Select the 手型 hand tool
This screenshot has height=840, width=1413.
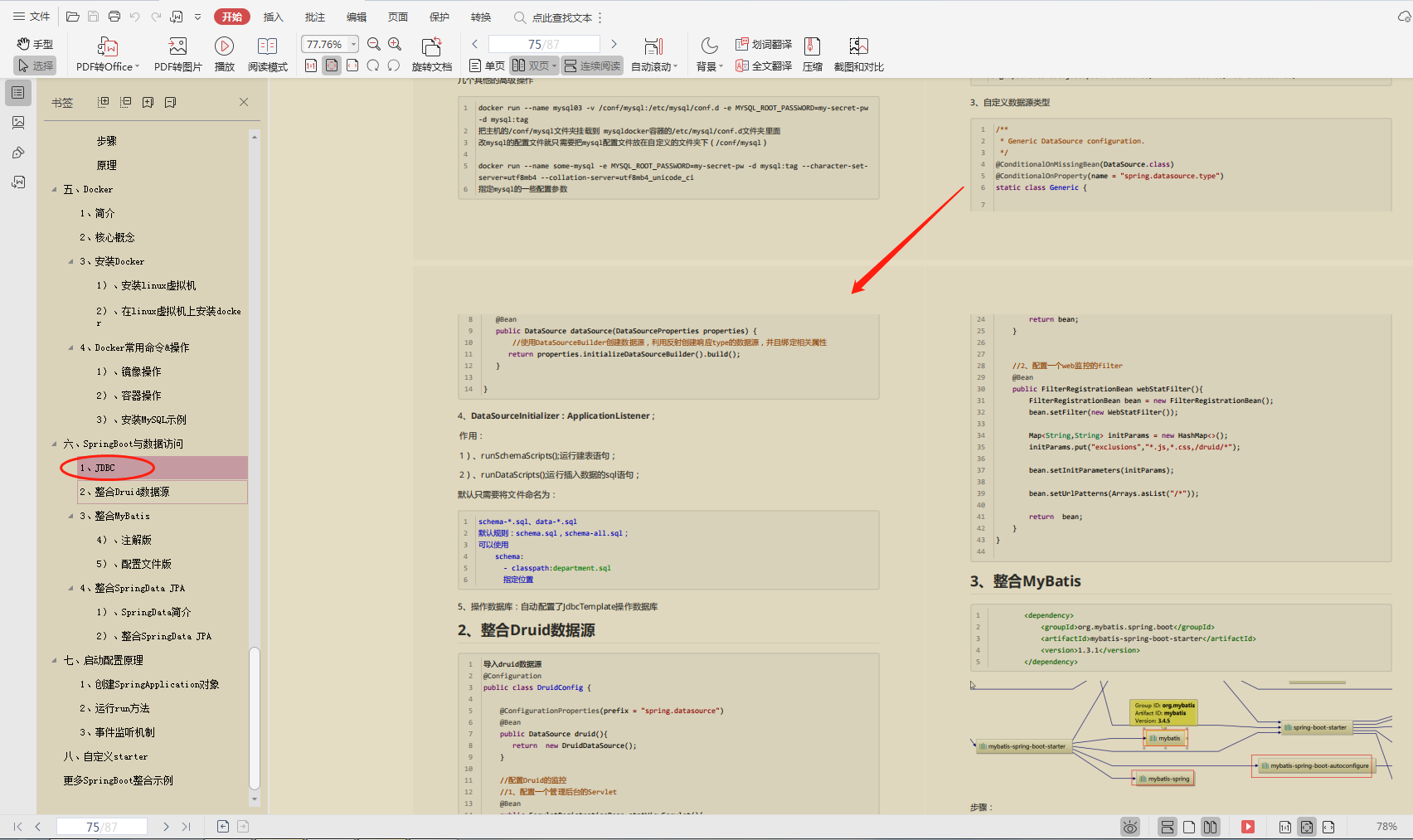[x=35, y=44]
